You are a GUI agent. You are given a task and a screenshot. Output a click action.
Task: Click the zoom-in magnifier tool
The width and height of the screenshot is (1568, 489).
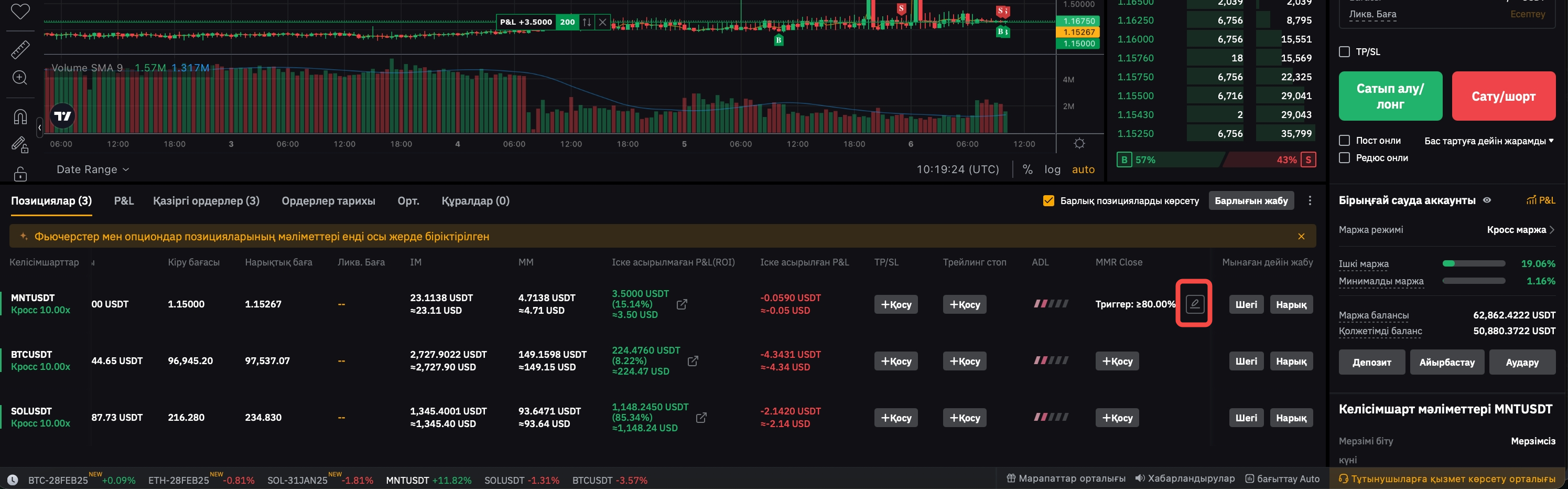click(x=20, y=77)
